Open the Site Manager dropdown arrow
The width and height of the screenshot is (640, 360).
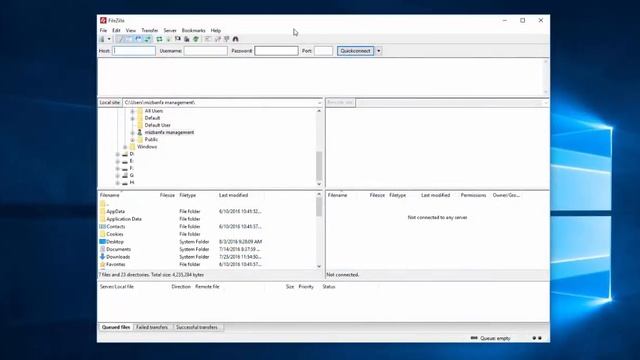pyautogui.click(x=109, y=39)
